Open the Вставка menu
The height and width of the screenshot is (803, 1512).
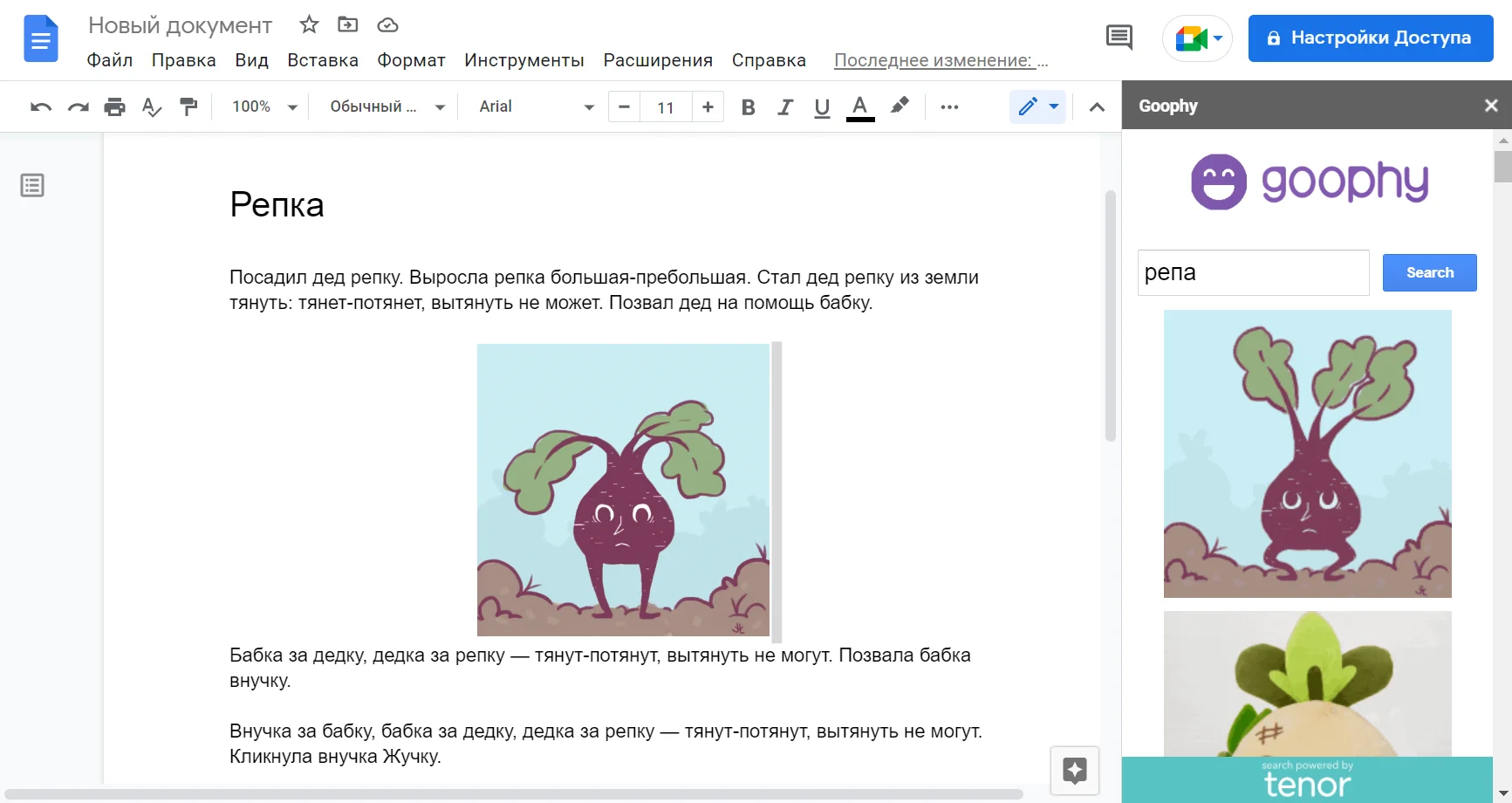coord(323,60)
